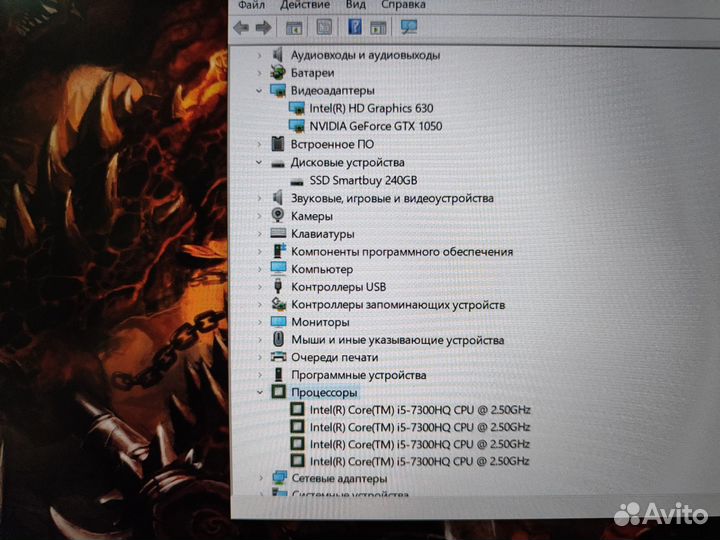The image size is (720, 540).
Task: Select the last Intel Core i5-7300HQ CPU entry
Action: (x=420, y=461)
